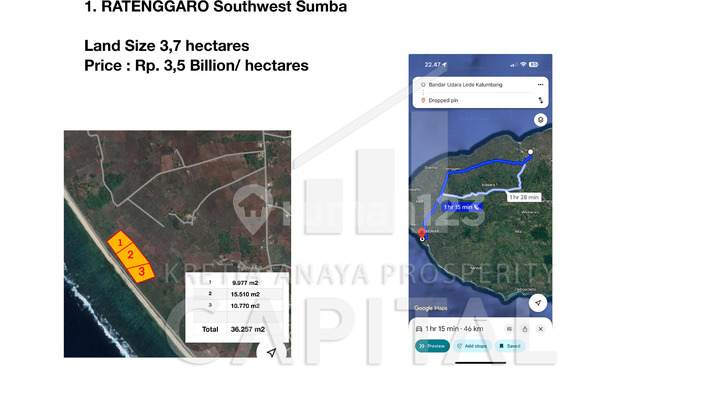This screenshot has width=720, height=420.
Task: Click the navigation arrow on satellite image
Action: [x=272, y=352]
